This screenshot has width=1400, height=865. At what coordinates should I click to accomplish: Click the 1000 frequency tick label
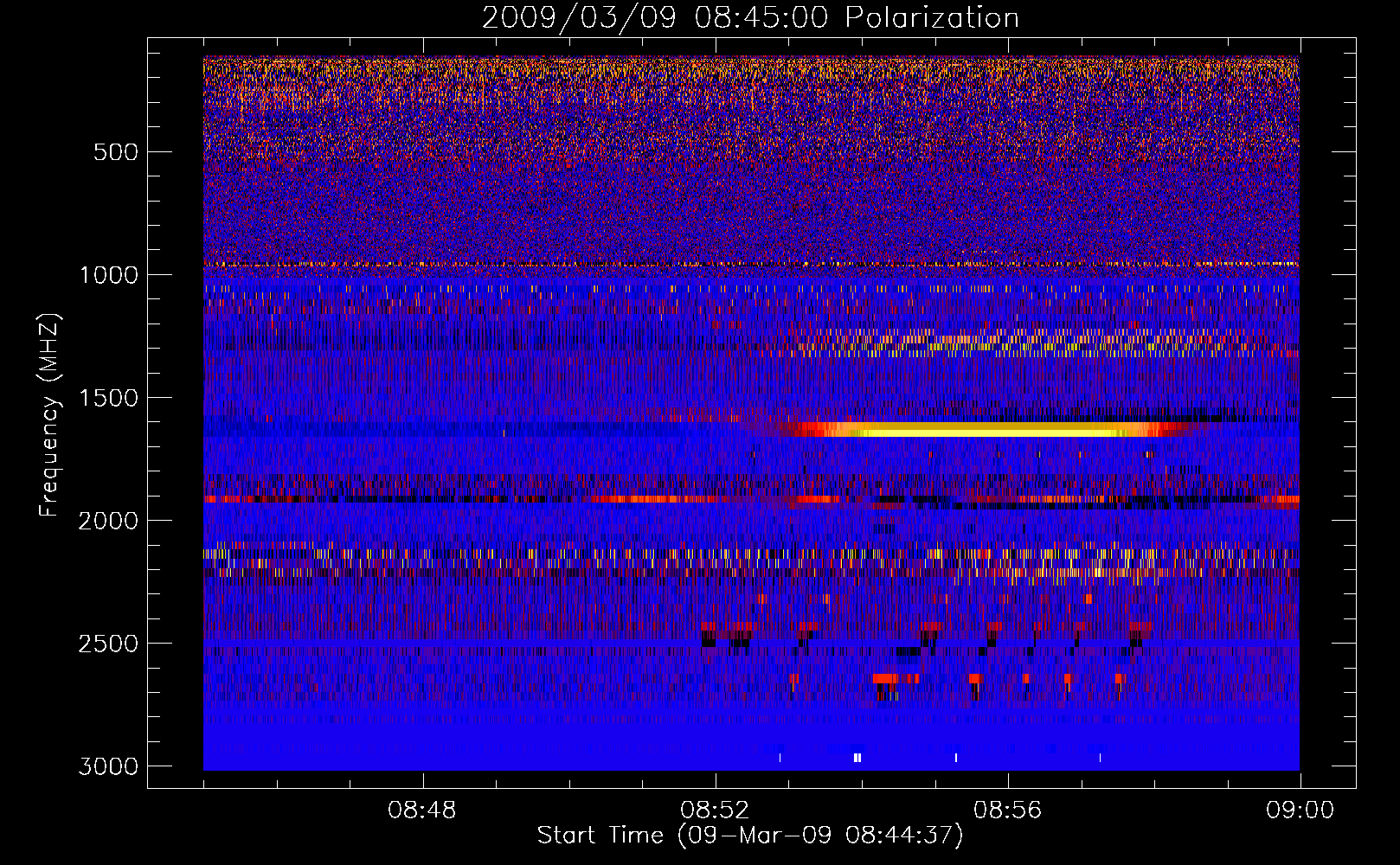(x=108, y=275)
